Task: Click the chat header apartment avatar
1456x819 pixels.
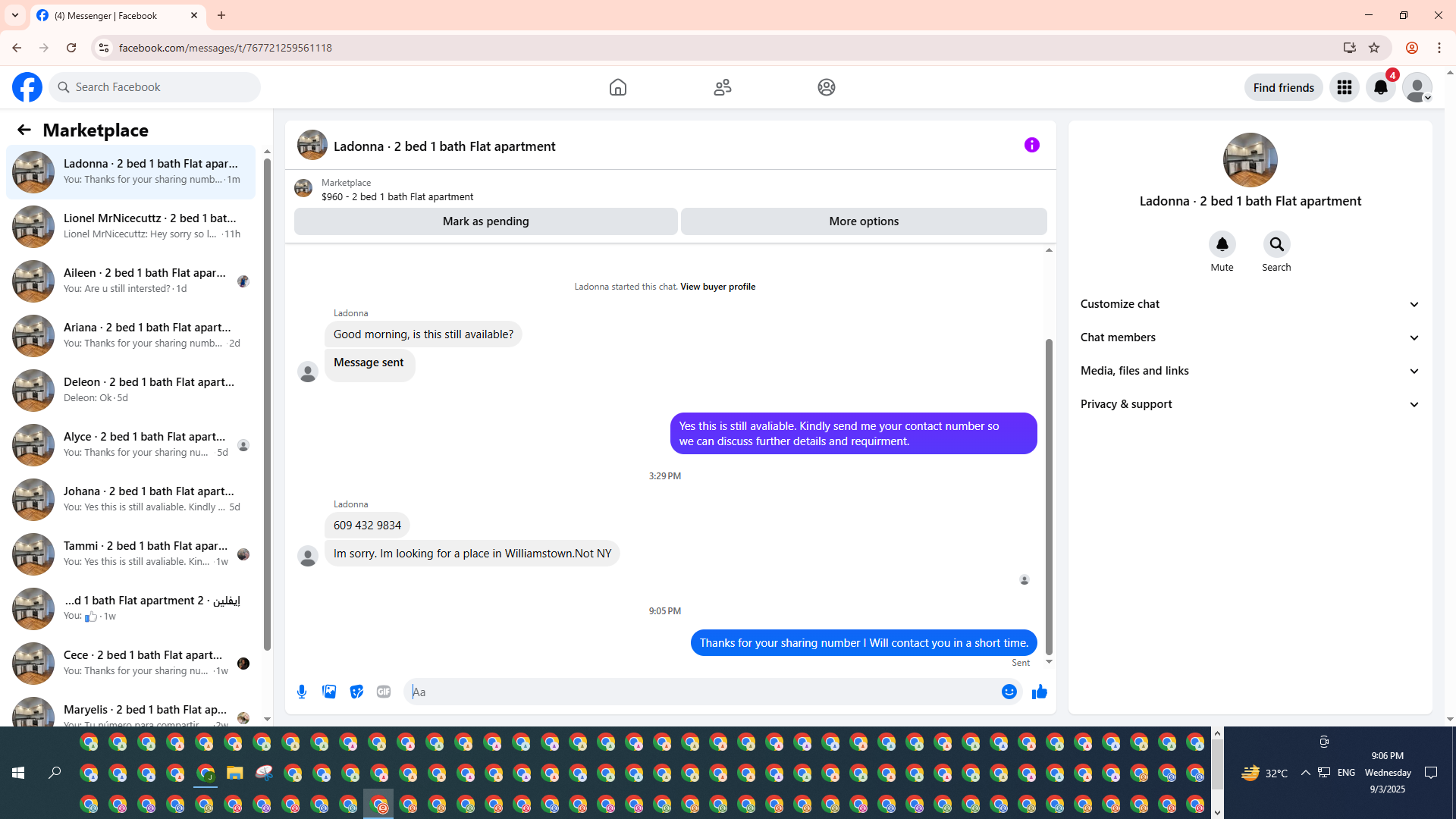Action: 312,145
